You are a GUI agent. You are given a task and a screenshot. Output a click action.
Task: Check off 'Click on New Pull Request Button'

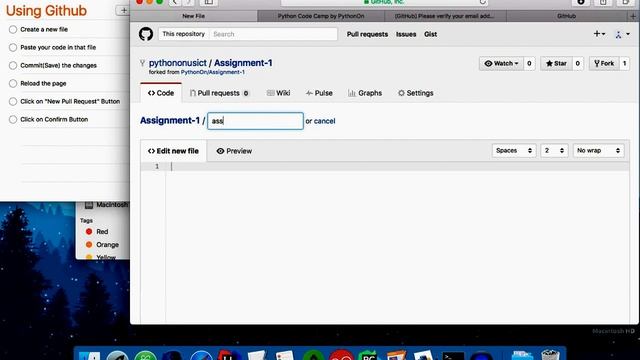(x=13, y=101)
